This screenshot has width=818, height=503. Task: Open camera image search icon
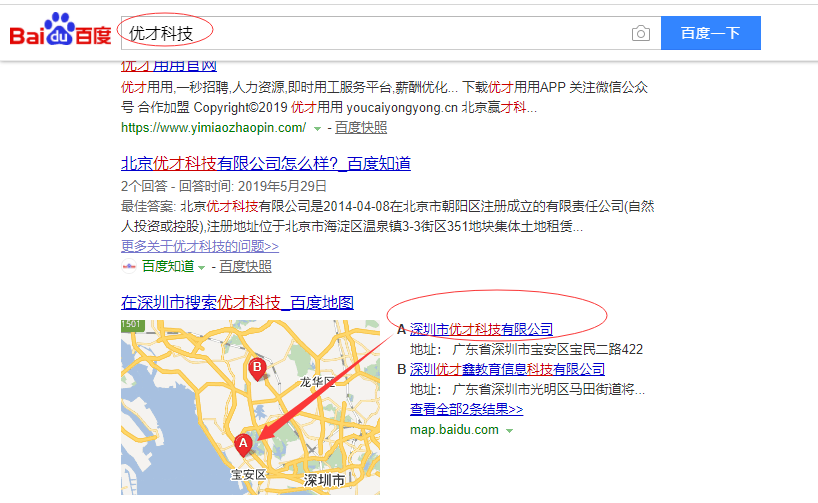click(641, 33)
